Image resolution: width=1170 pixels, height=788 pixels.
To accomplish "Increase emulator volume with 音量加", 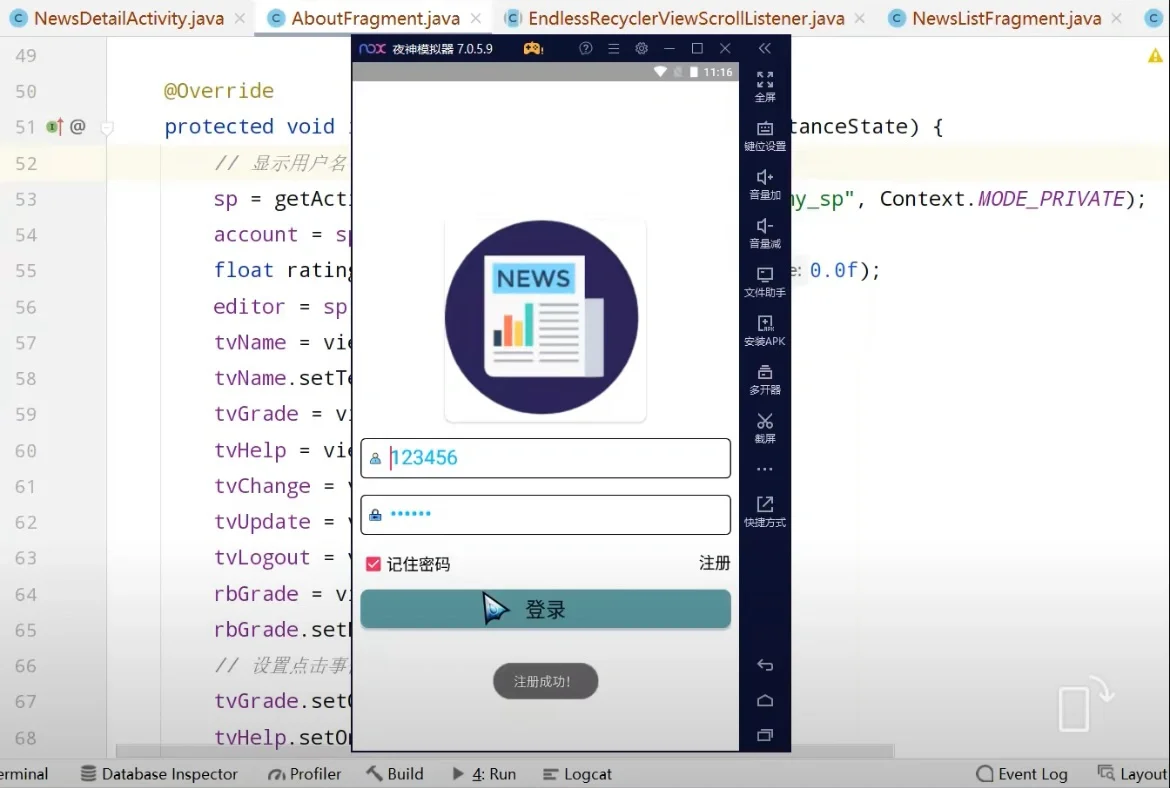I will point(764,186).
